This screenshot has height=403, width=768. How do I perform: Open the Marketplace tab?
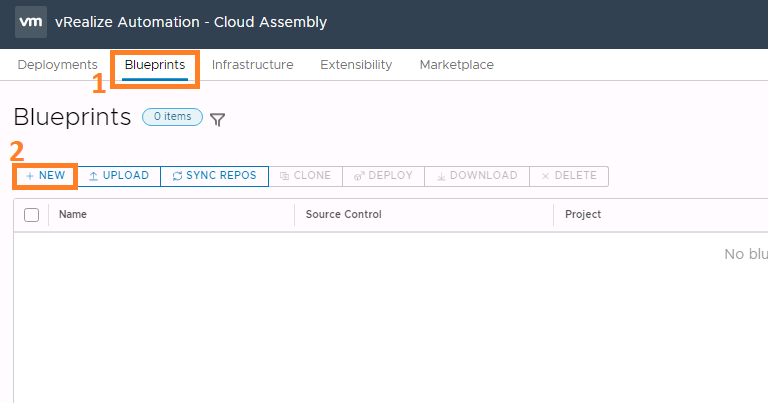click(x=456, y=65)
